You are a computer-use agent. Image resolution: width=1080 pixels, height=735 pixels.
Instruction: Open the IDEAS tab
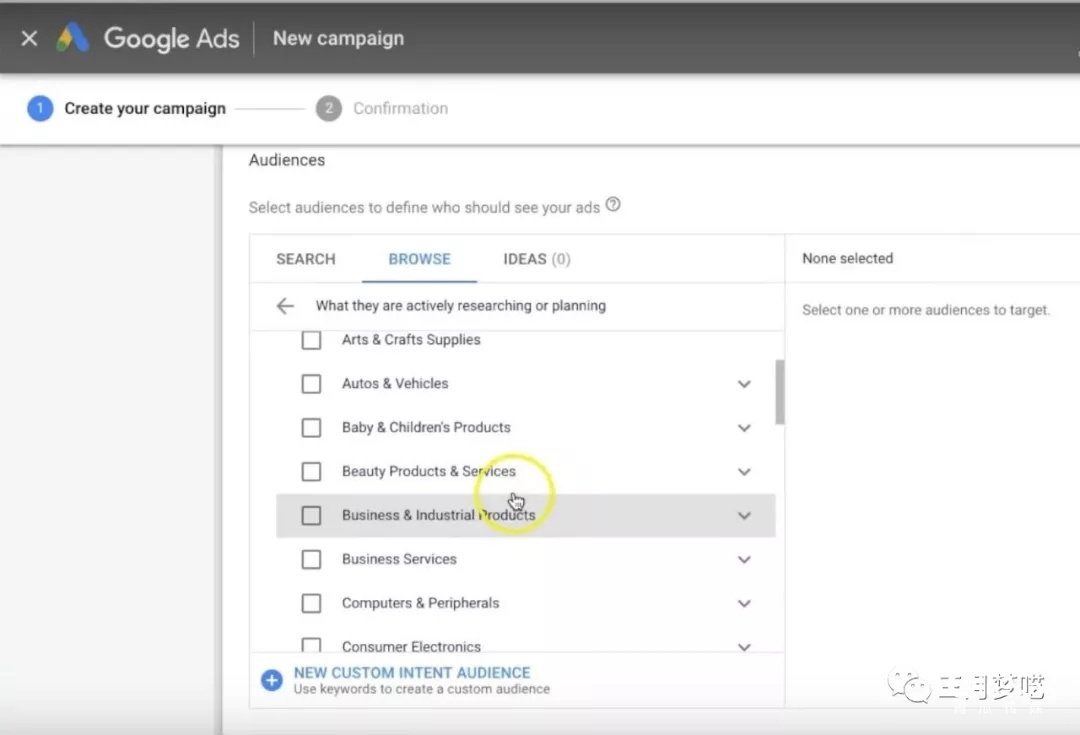[x=536, y=259]
